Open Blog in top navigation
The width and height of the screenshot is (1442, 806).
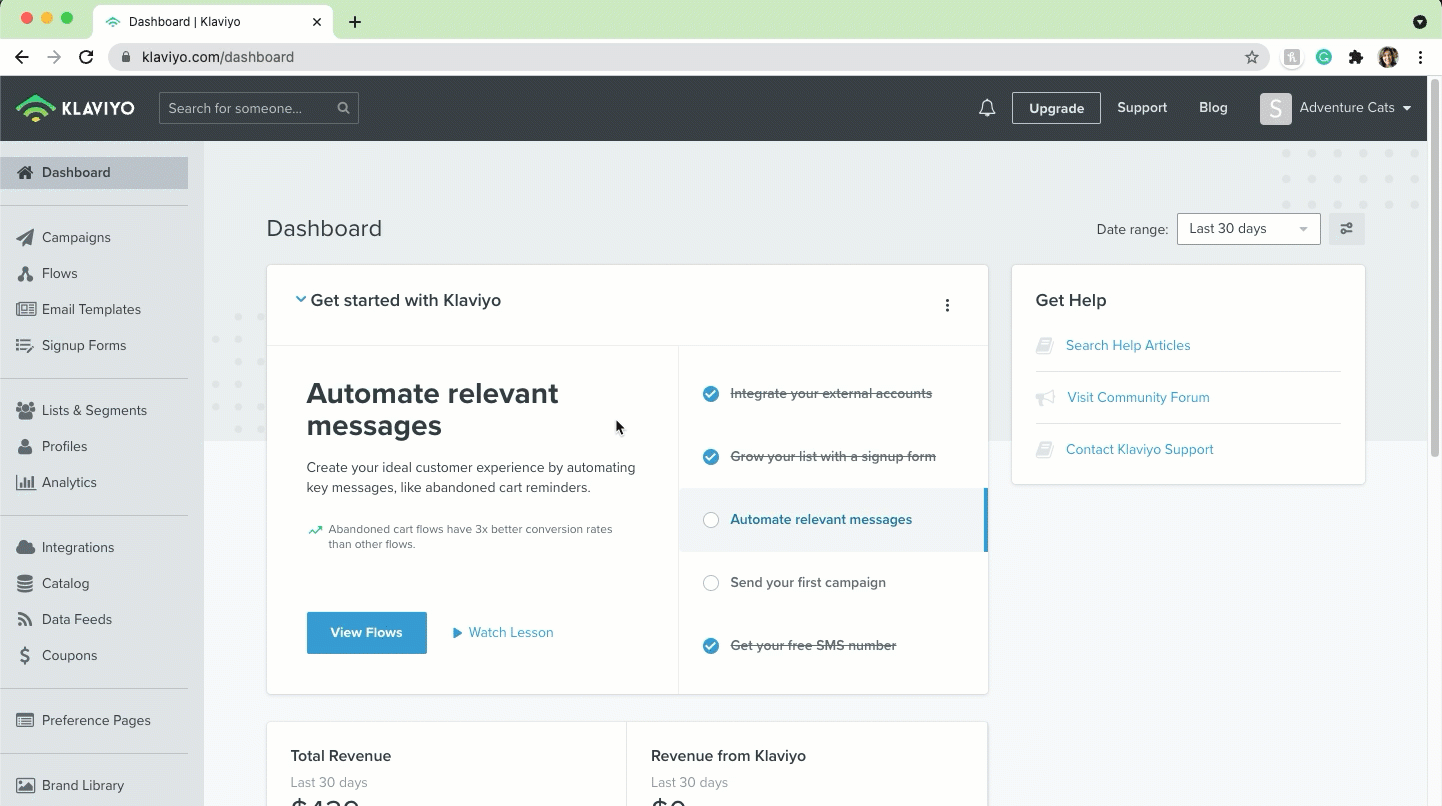tap(1213, 108)
